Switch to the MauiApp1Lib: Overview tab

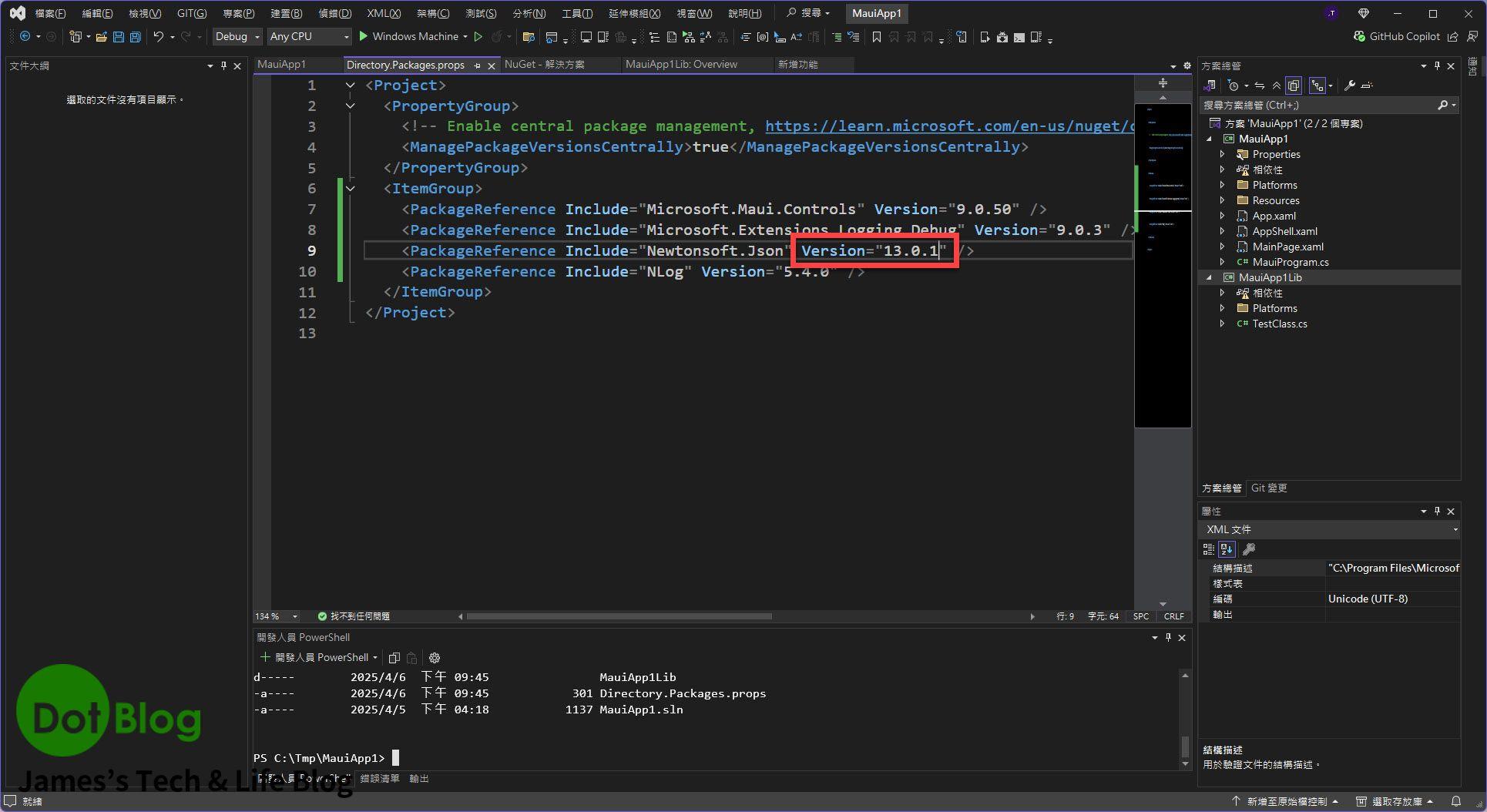(x=681, y=65)
